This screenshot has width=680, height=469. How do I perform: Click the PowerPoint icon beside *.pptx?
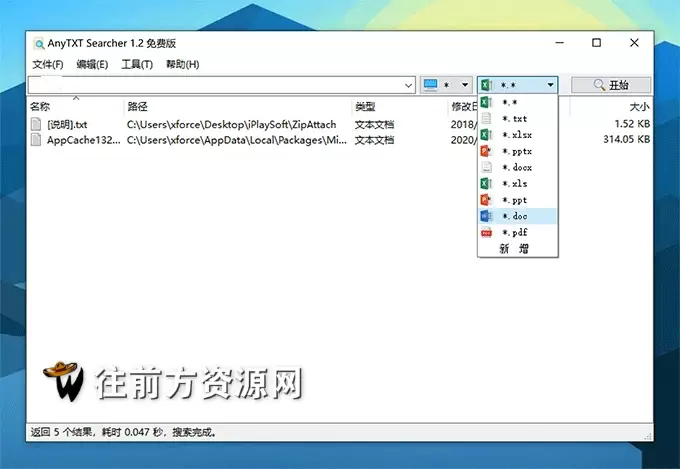tap(486, 151)
